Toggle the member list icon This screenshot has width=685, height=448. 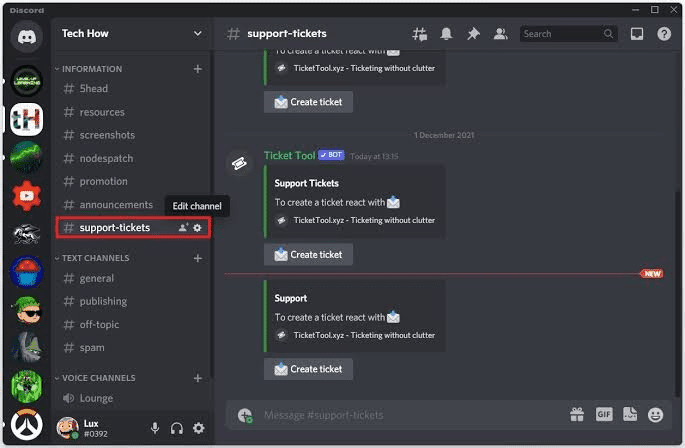tap(500, 34)
